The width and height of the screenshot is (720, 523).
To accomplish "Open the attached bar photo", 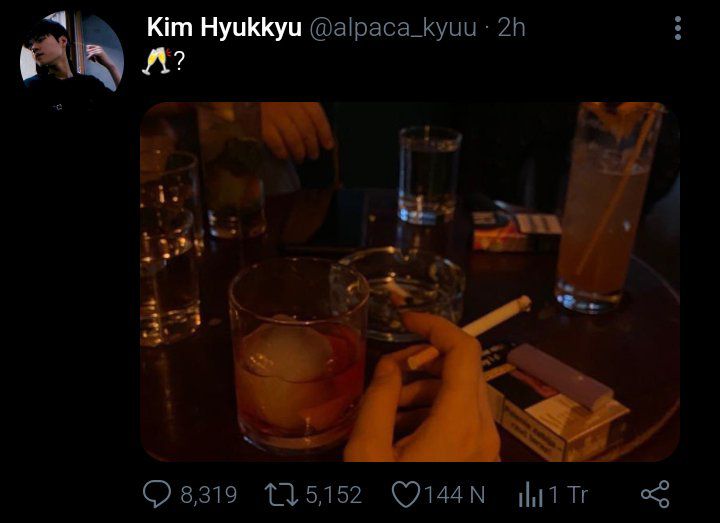I will tap(410, 281).
